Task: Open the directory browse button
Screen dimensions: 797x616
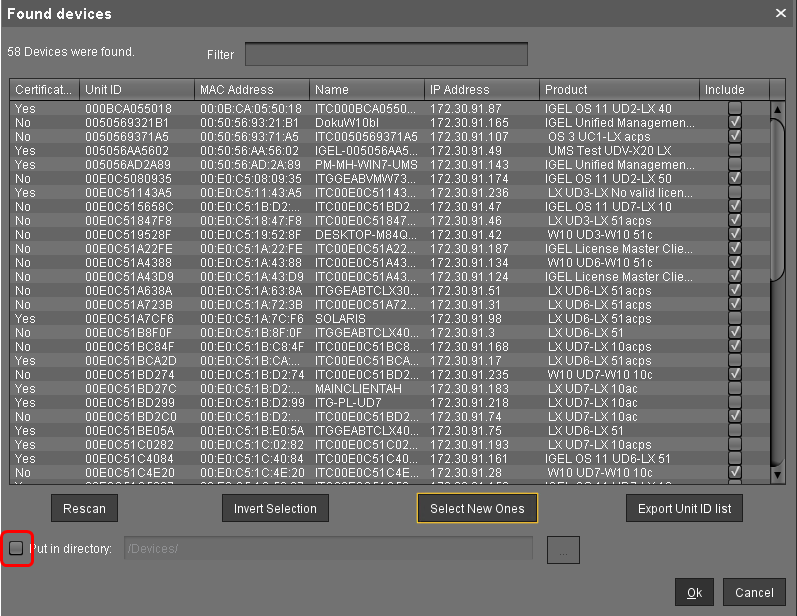Action: click(x=563, y=548)
